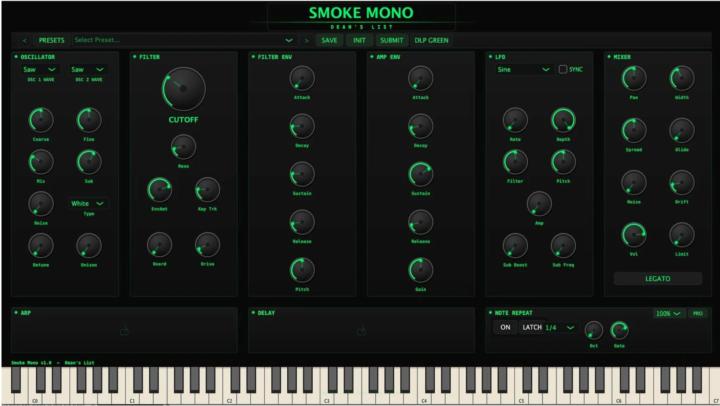Expand the Select Preset dropdown

pos(289,40)
